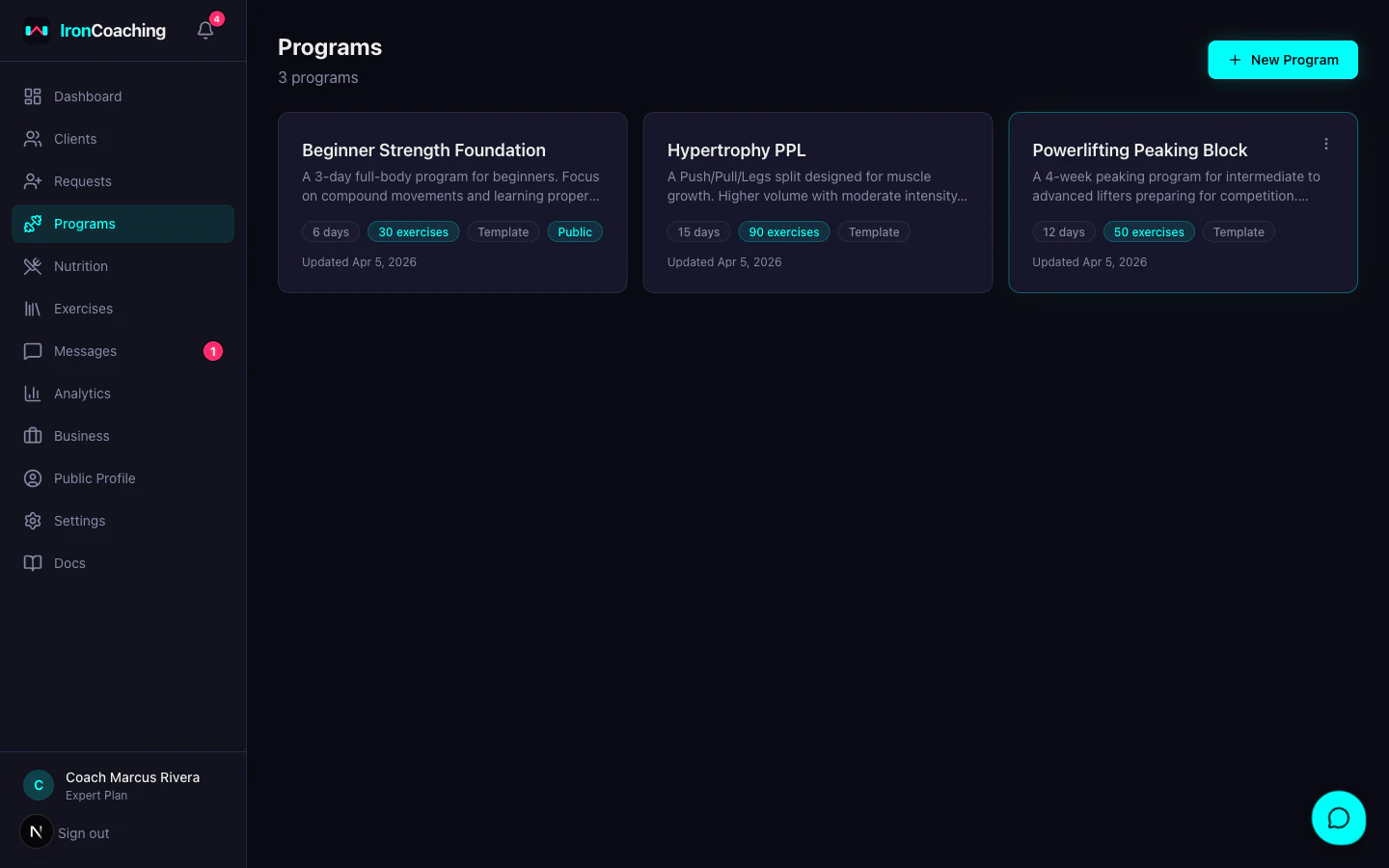Click the Business briefcase icon

33,436
